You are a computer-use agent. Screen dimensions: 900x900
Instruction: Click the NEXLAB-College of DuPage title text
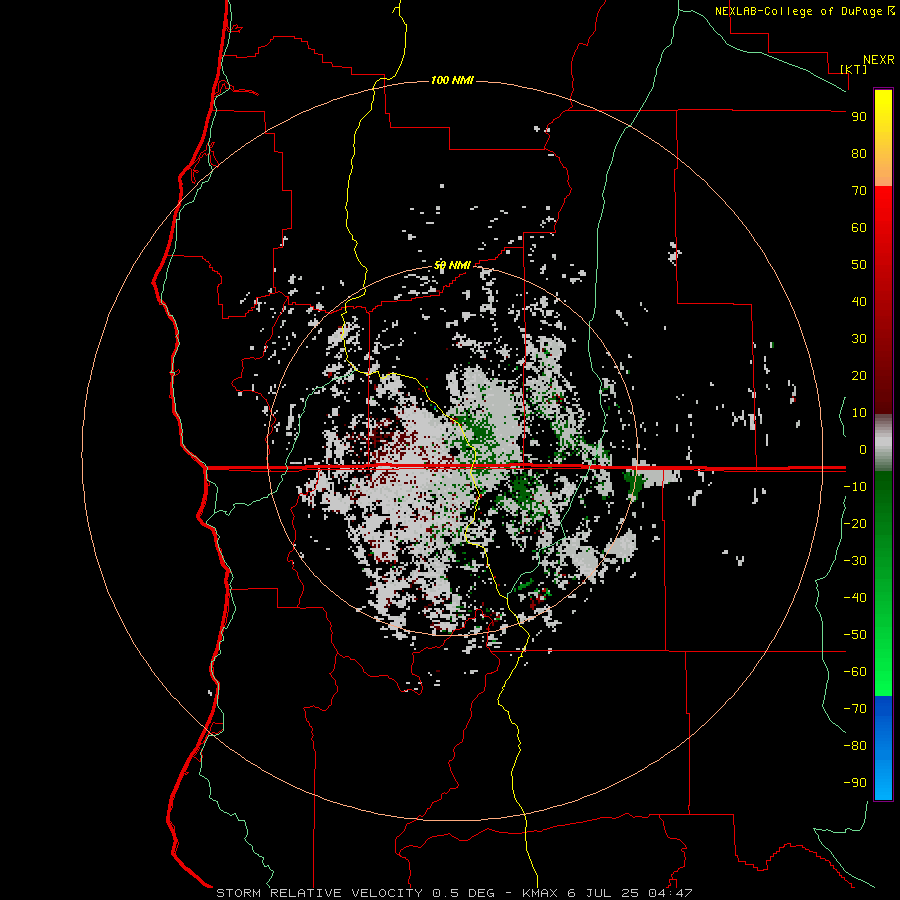coord(798,11)
